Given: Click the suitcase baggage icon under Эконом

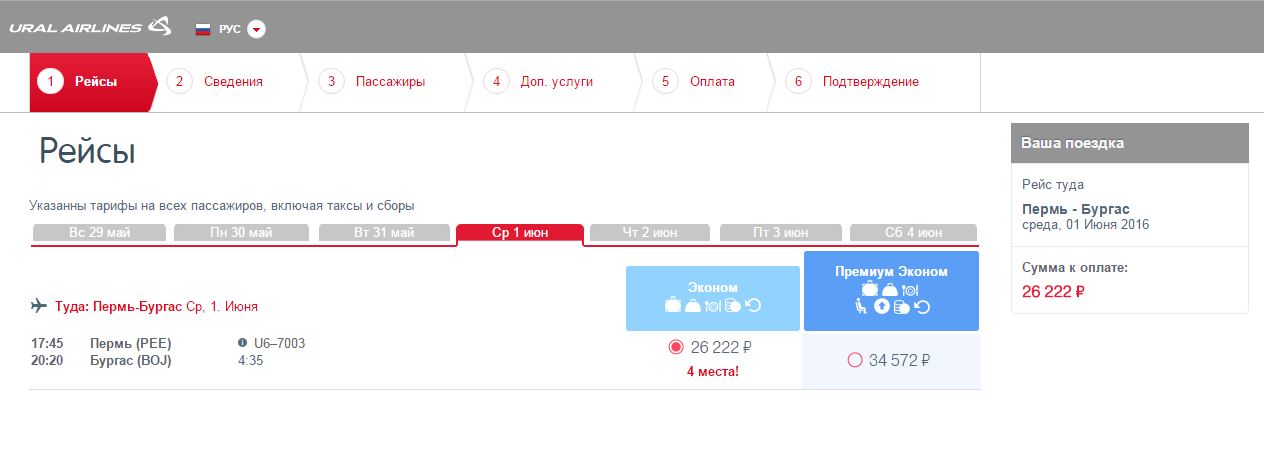Looking at the screenshot, I should [673, 306].
